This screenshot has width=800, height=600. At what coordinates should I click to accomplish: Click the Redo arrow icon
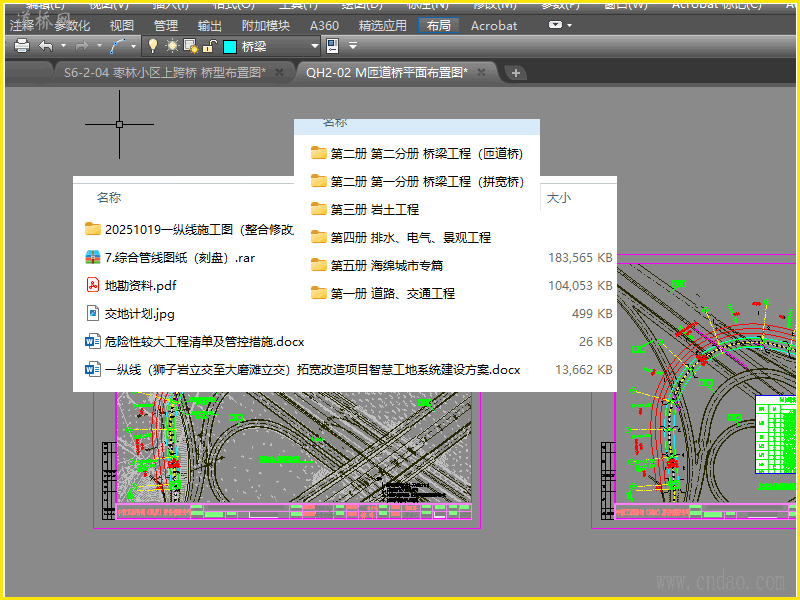[82, 46]
